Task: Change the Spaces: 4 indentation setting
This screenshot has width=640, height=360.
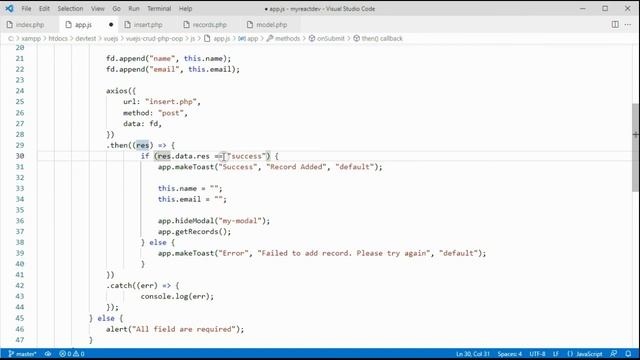Action: 509,354
